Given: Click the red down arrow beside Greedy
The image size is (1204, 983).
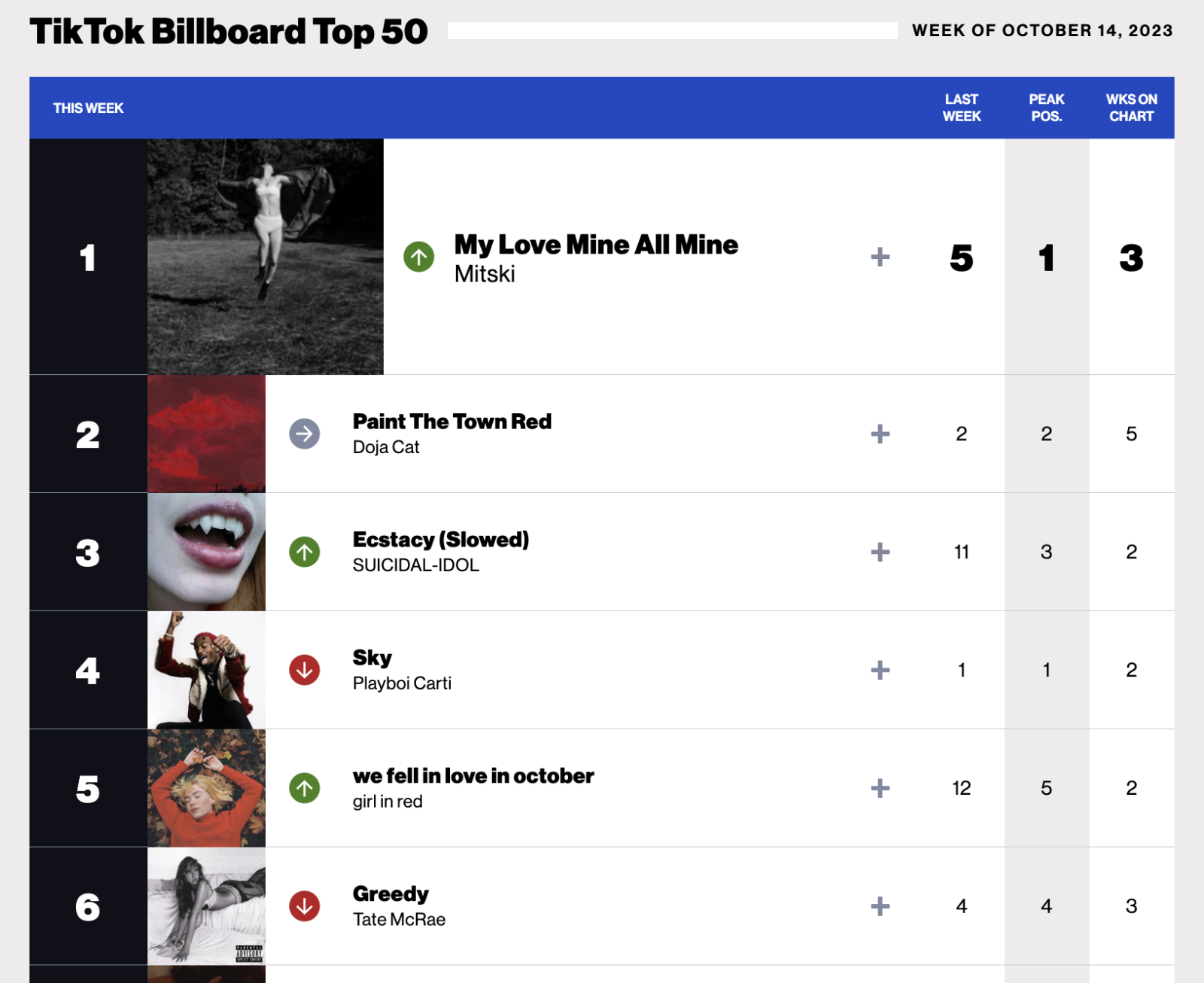Looking at the screenshot, I should [x=304, y=905].
